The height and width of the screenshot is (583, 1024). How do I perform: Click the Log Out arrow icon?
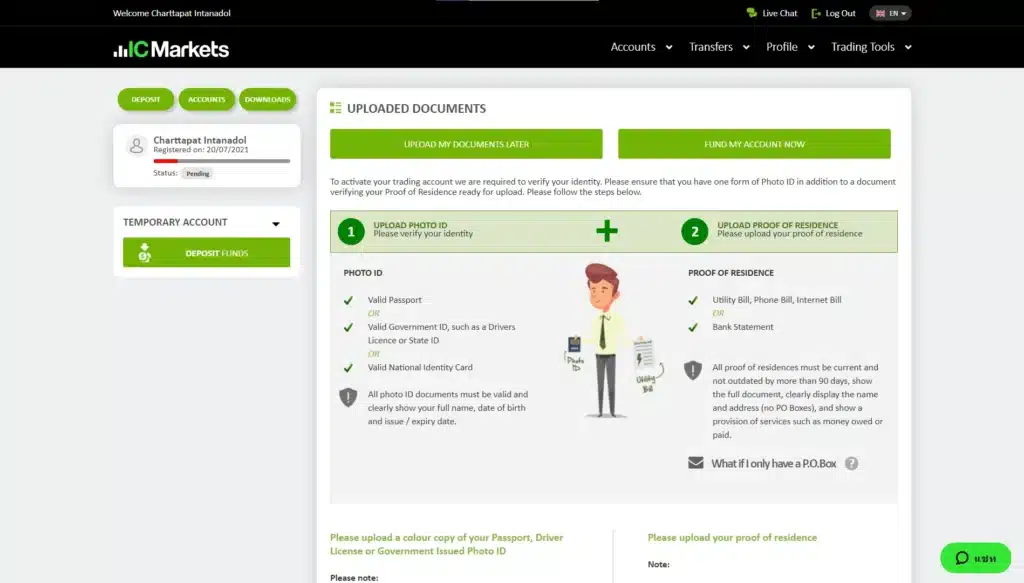click(x=817, y=13)
